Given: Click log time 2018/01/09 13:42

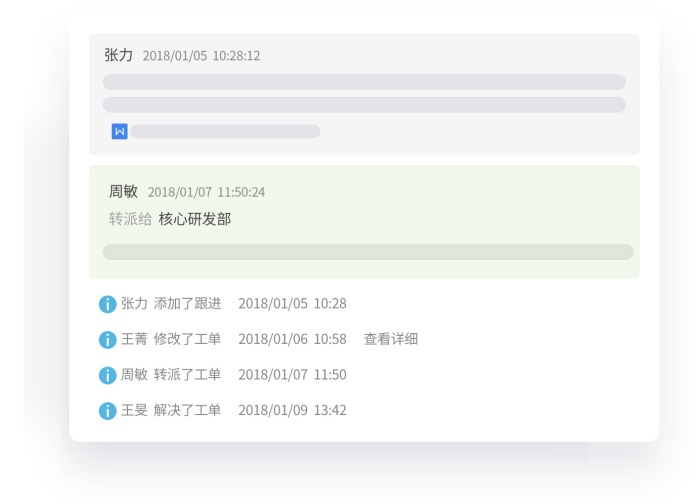Looking at the screenshot, I should pos(292,410).
